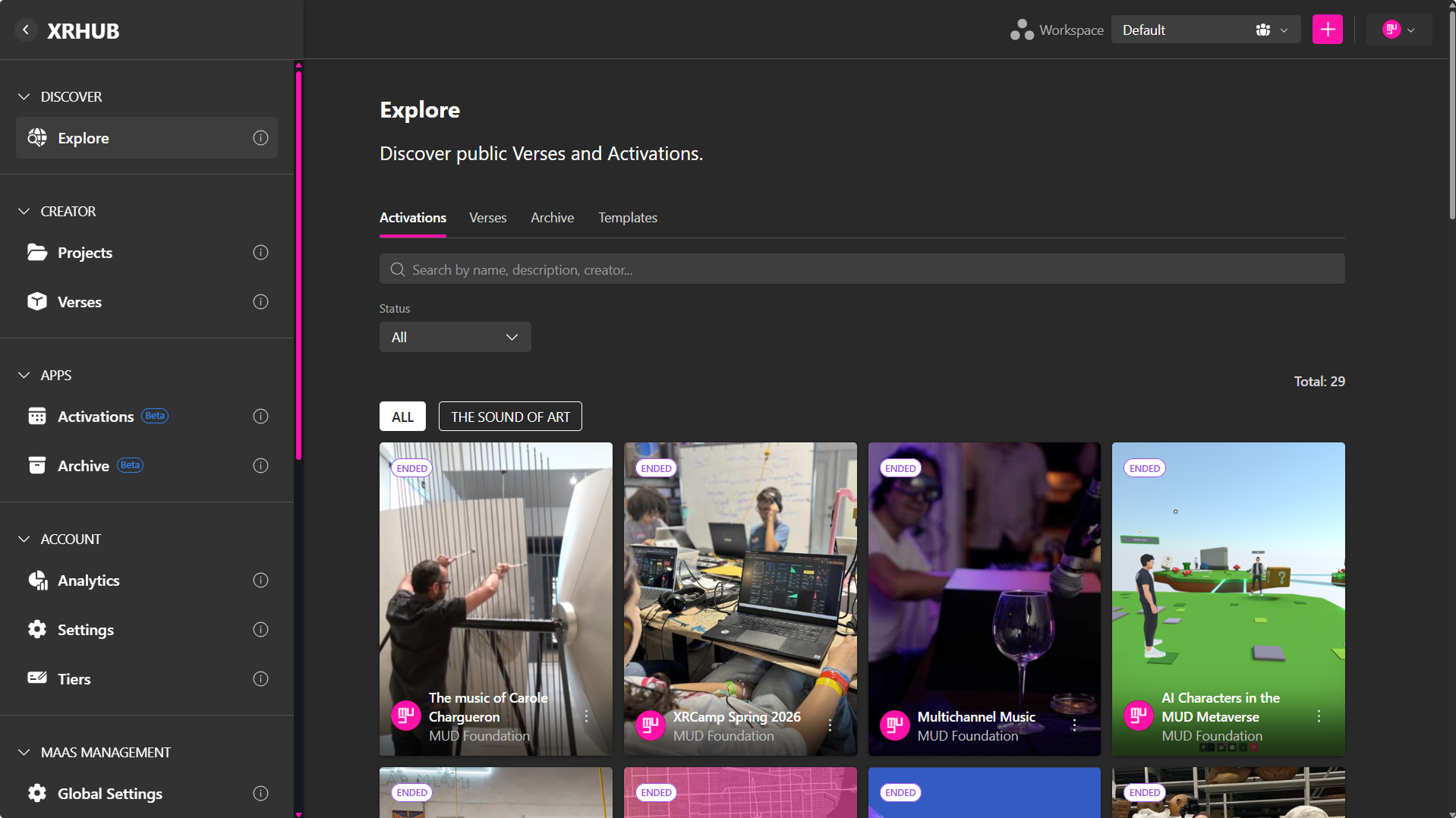
Task: Collapse the CREATOR section
Action: [24, 212]
